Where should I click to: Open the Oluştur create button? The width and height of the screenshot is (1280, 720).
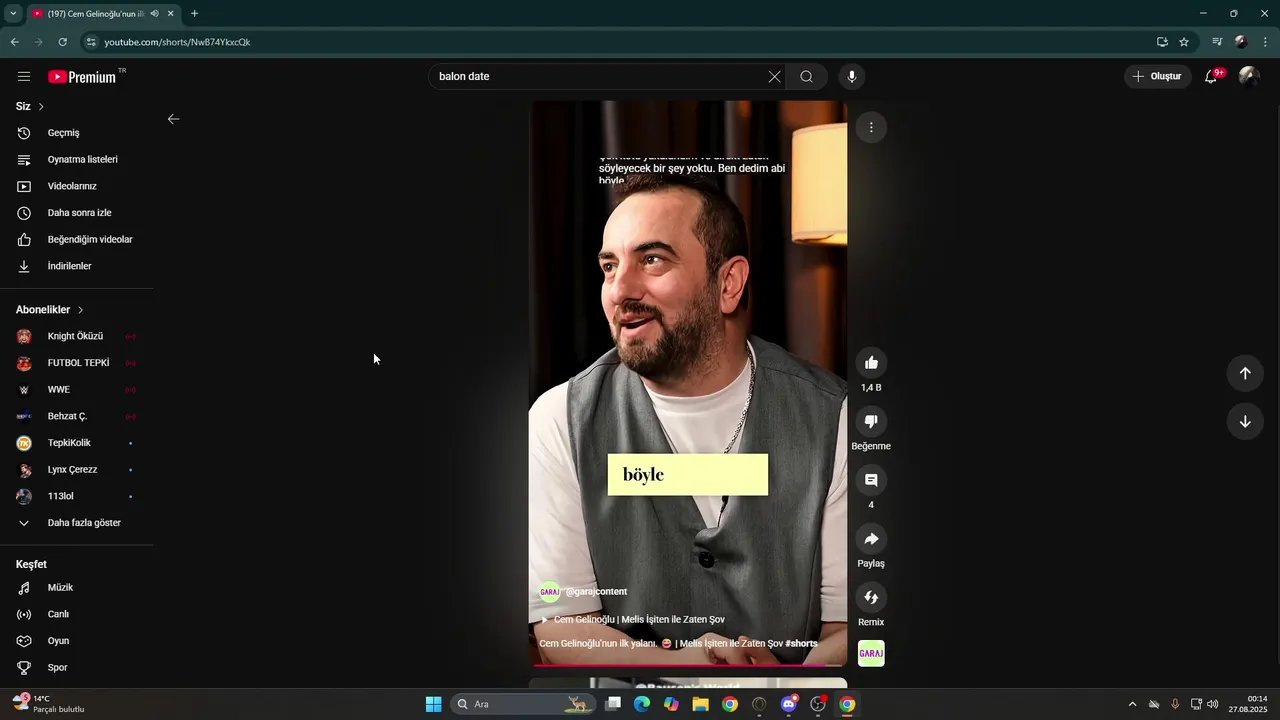(x=1157, y=76)
